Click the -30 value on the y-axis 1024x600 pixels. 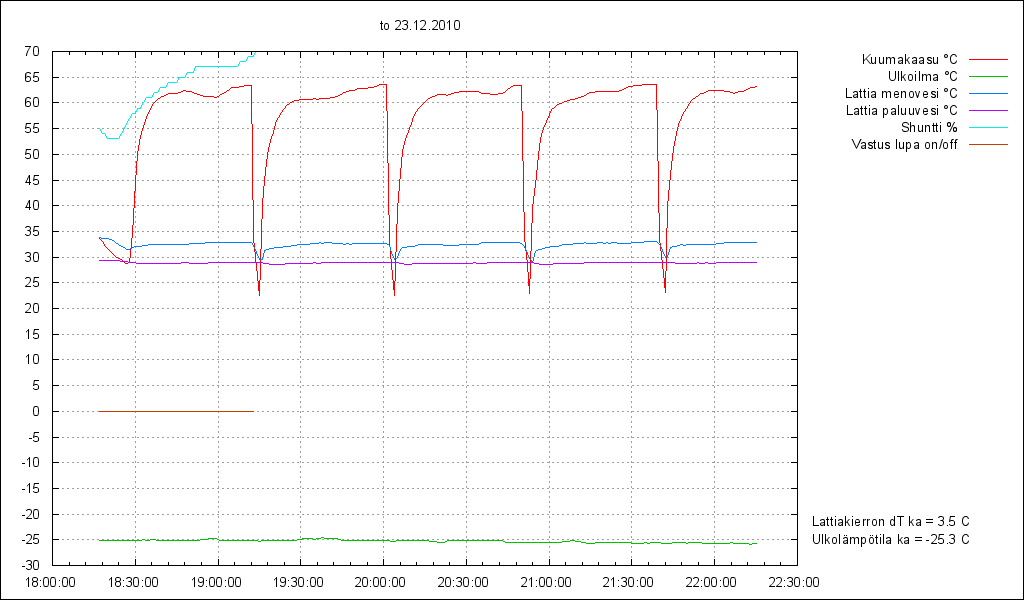tap(29, 565)
